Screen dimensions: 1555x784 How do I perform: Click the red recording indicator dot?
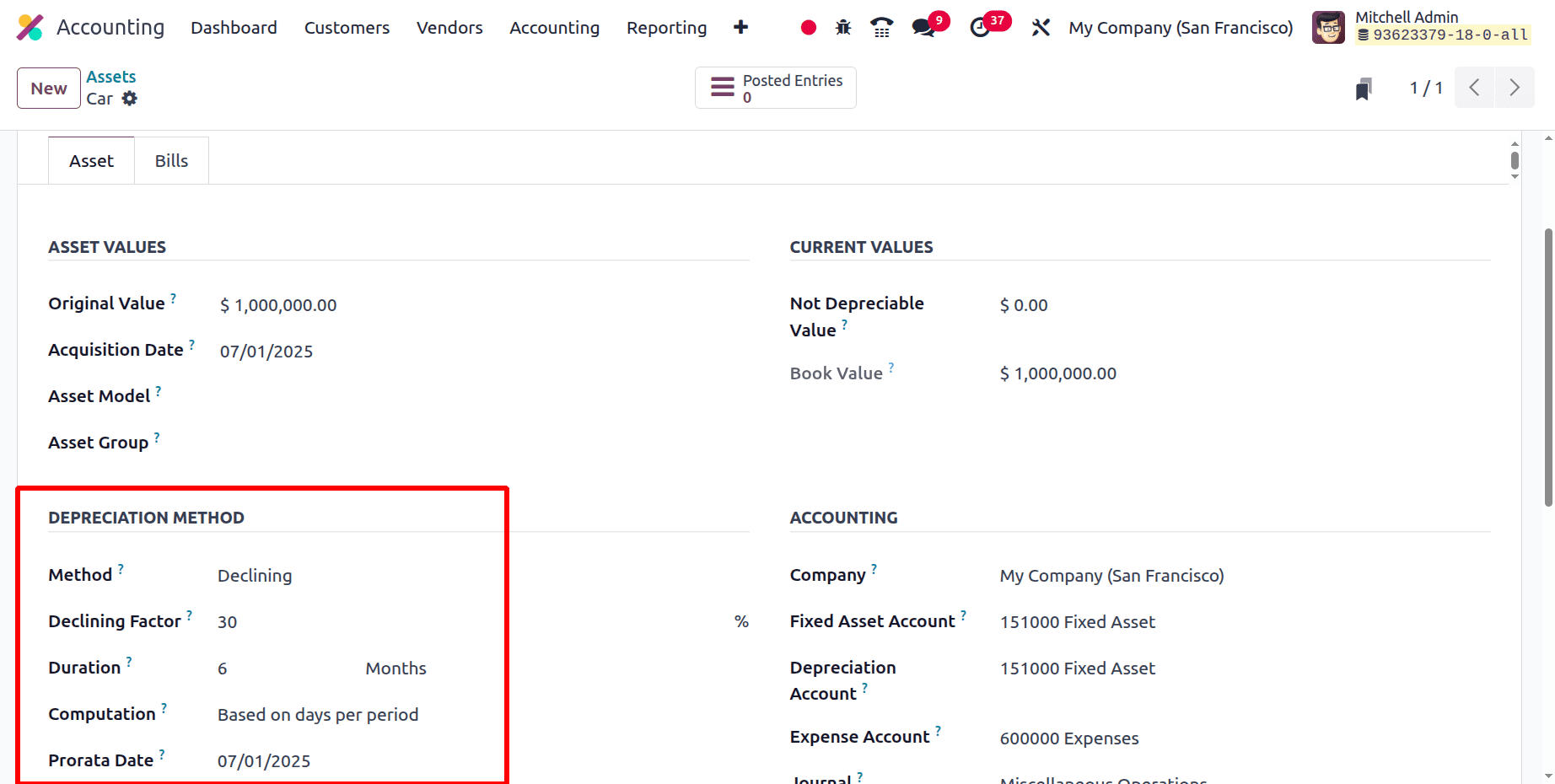coord(807,27)
